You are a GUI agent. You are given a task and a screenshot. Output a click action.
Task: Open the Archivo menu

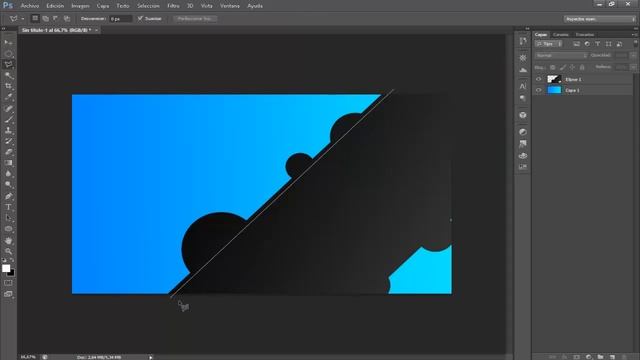coord(30,6)
